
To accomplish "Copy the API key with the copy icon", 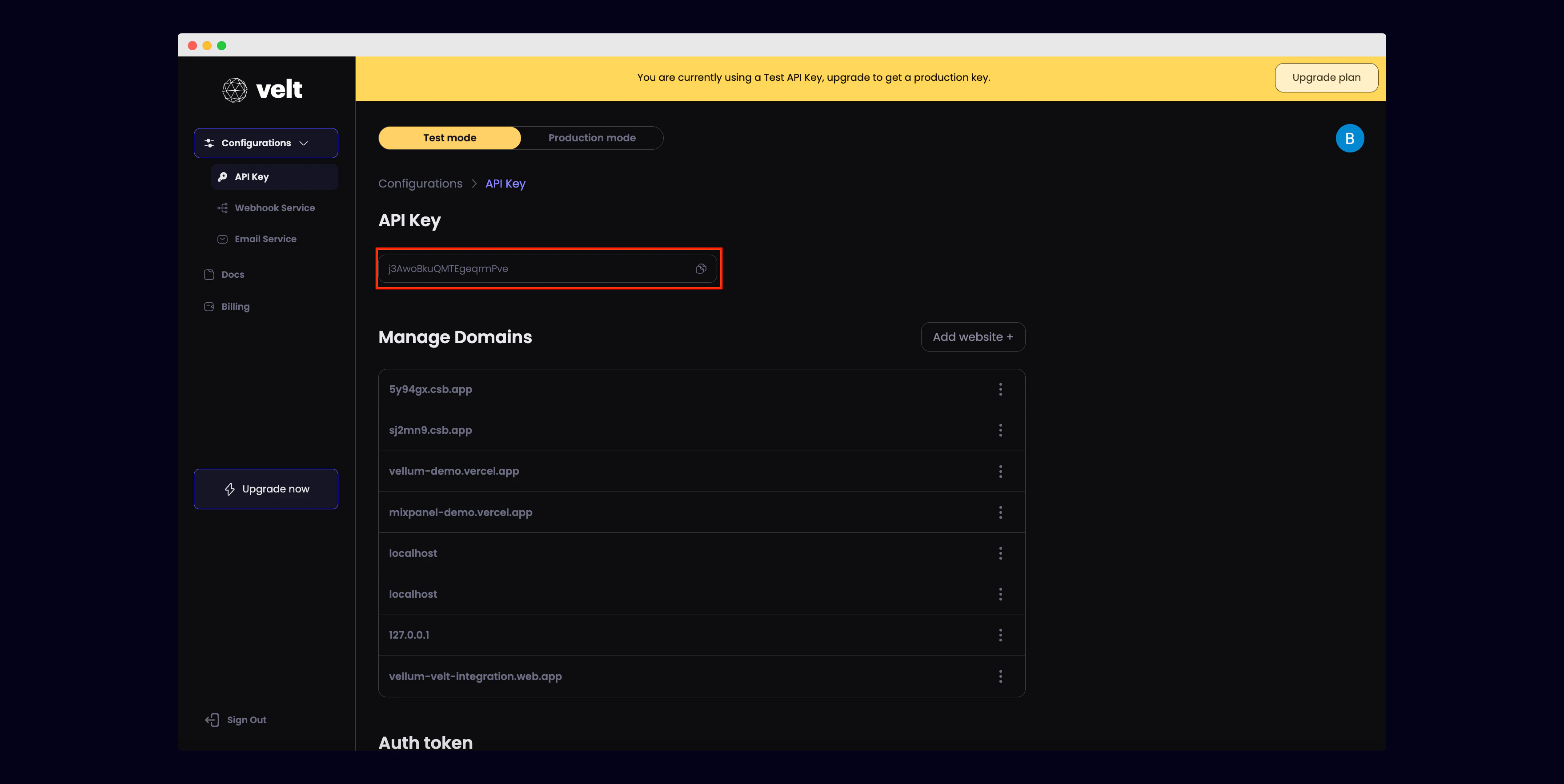I will pos(701,269).
